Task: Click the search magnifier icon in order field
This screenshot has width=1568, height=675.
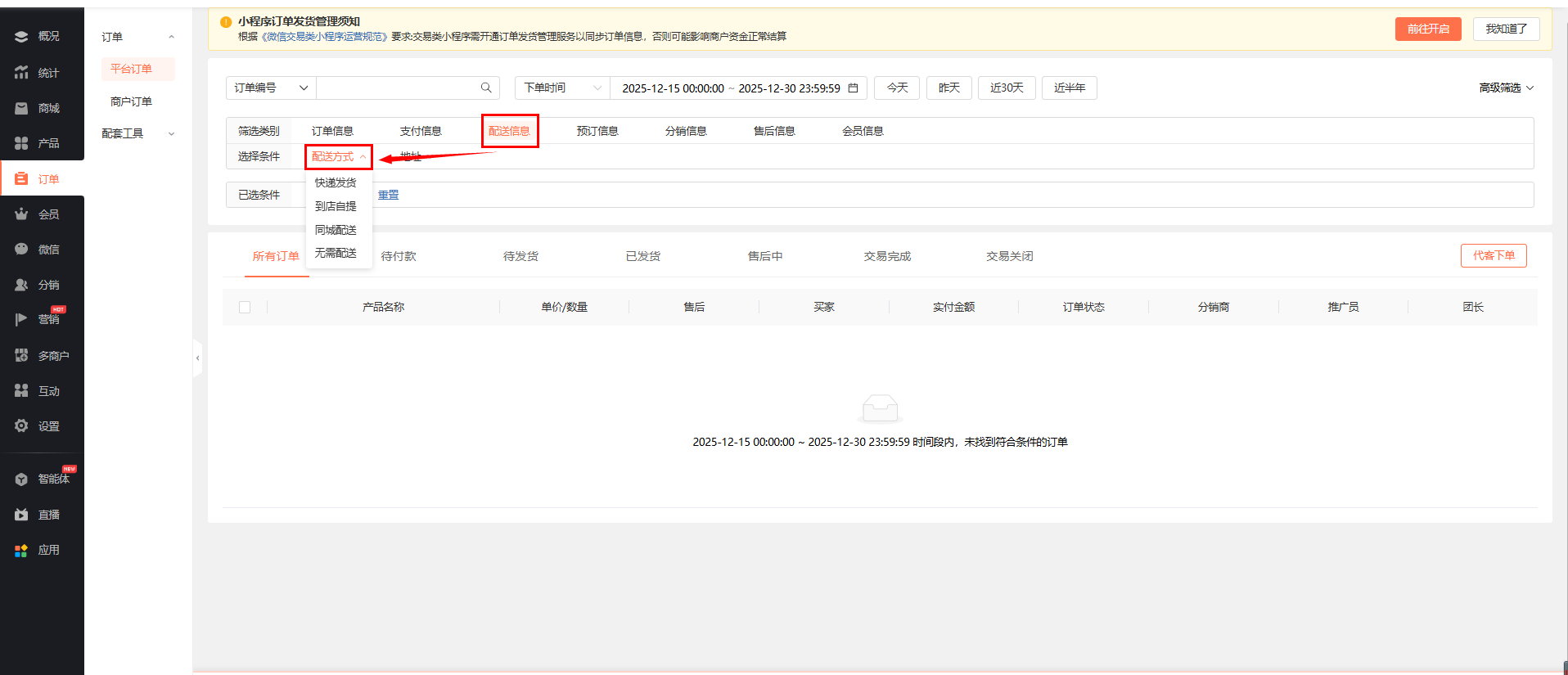Action: click(486, 88)
